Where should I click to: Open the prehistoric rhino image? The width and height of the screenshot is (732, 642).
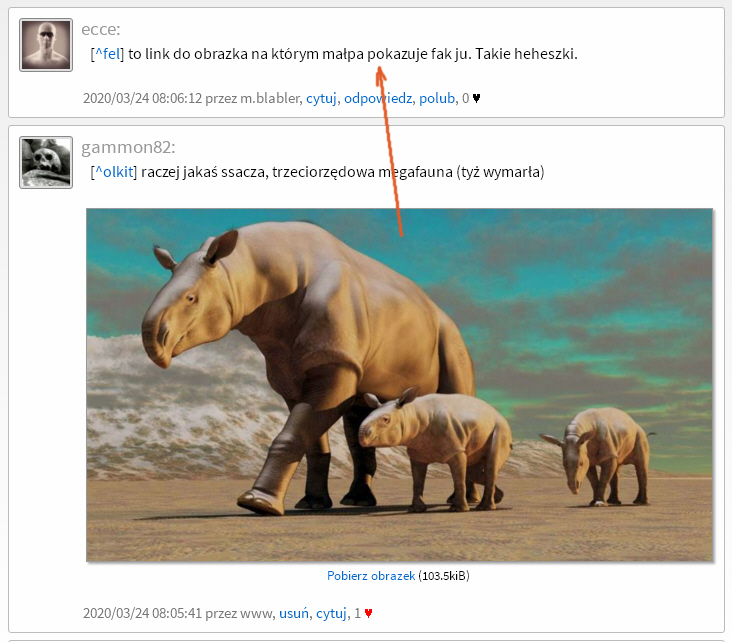point(400,385)
